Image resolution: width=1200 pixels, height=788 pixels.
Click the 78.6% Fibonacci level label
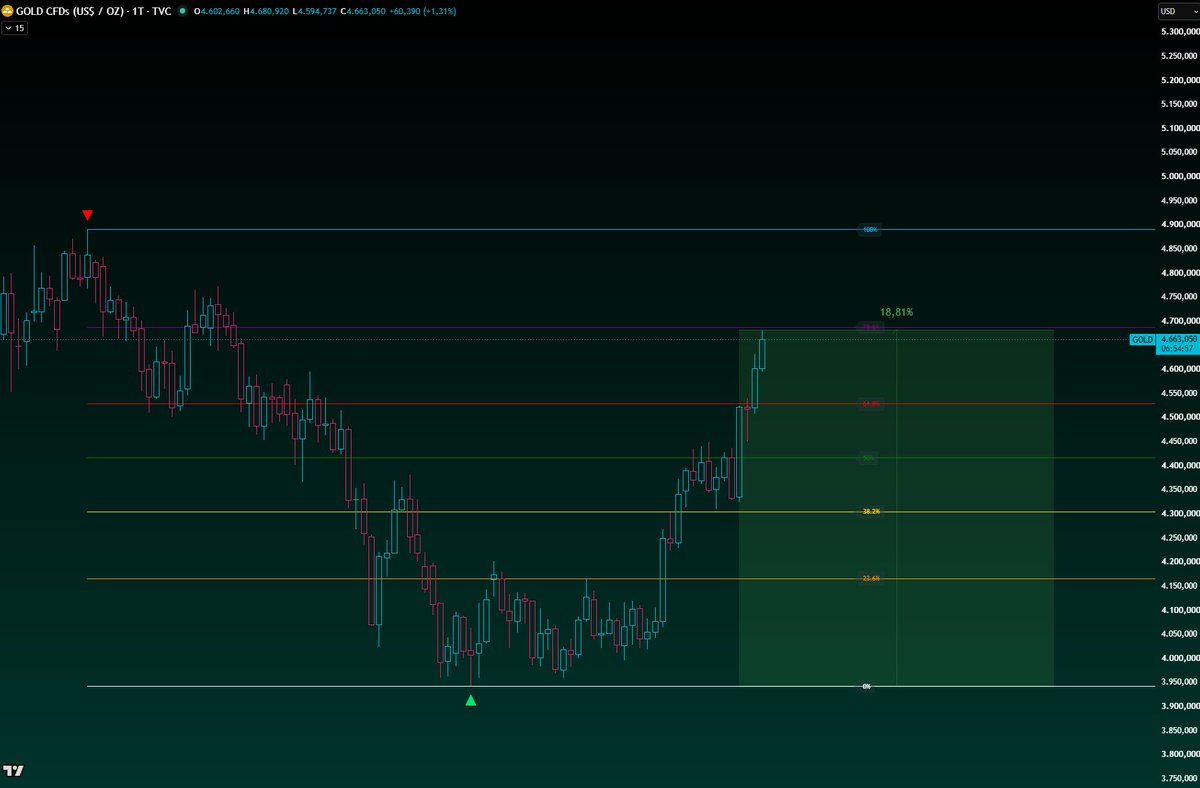click(870, 327)
